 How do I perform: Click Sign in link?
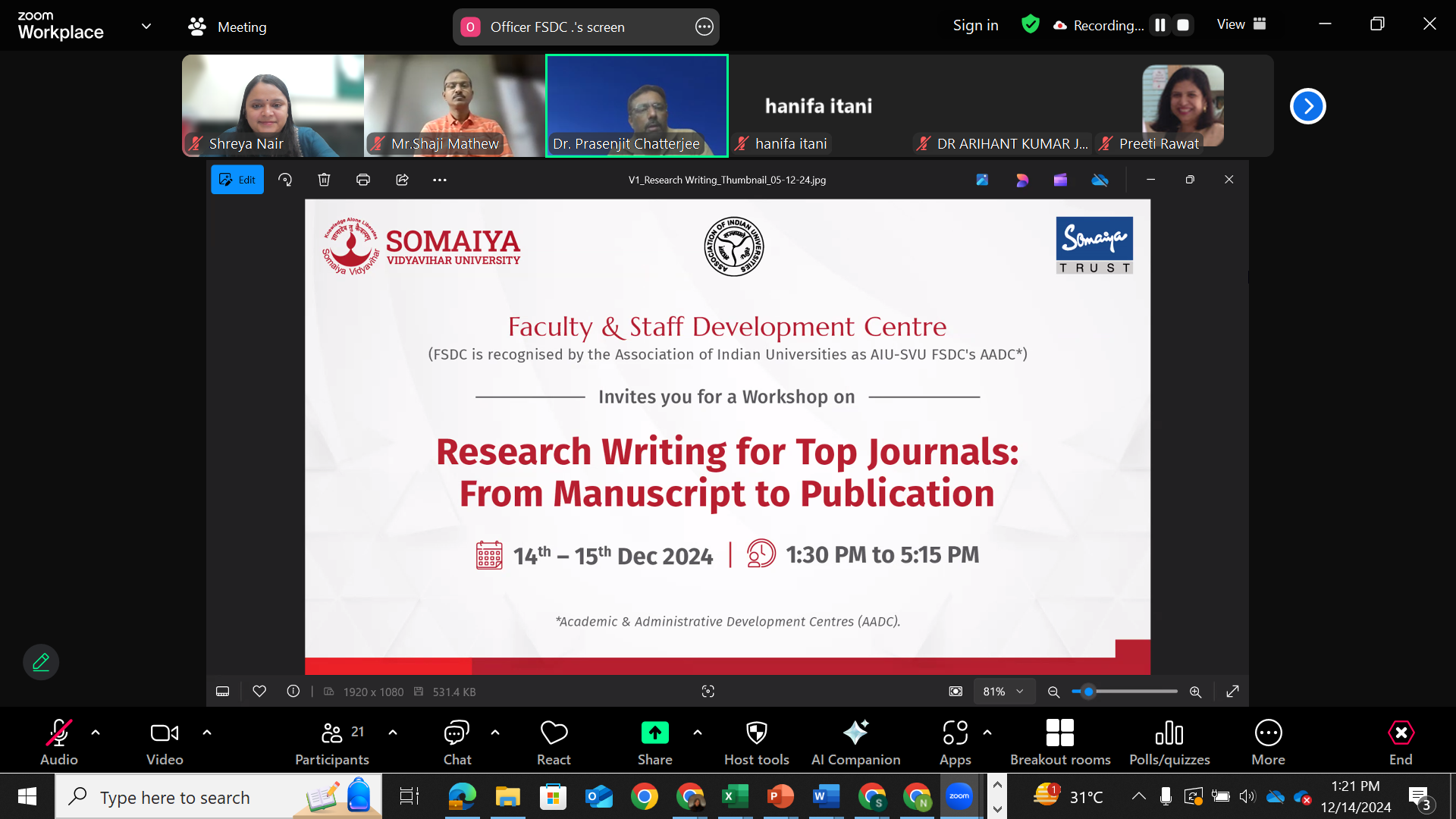975,25
